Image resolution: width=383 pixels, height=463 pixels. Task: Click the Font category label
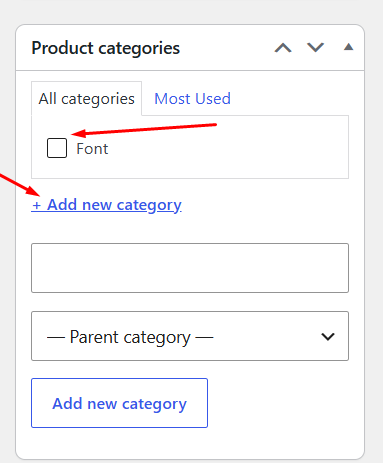(x=92, y=149)
